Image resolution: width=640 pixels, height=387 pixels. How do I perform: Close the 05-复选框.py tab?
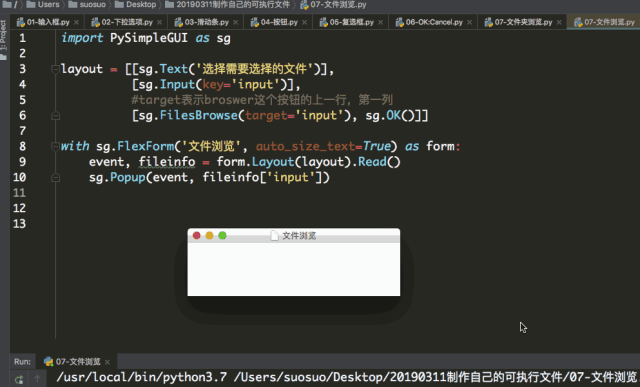click(380, 22)
